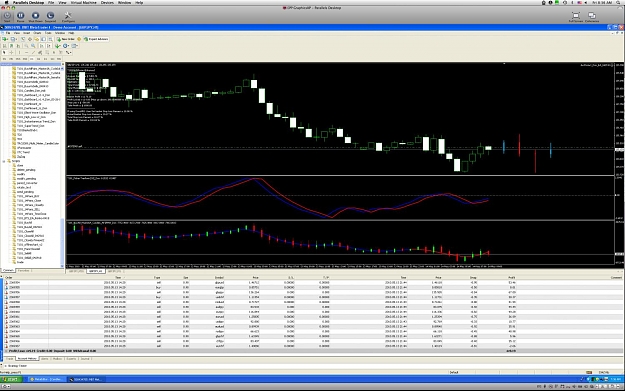Image resolution: width=625 pixels, height=391 pixels.
Task: Select the Fibonacci Retracement tool
Action: [47, 53]
